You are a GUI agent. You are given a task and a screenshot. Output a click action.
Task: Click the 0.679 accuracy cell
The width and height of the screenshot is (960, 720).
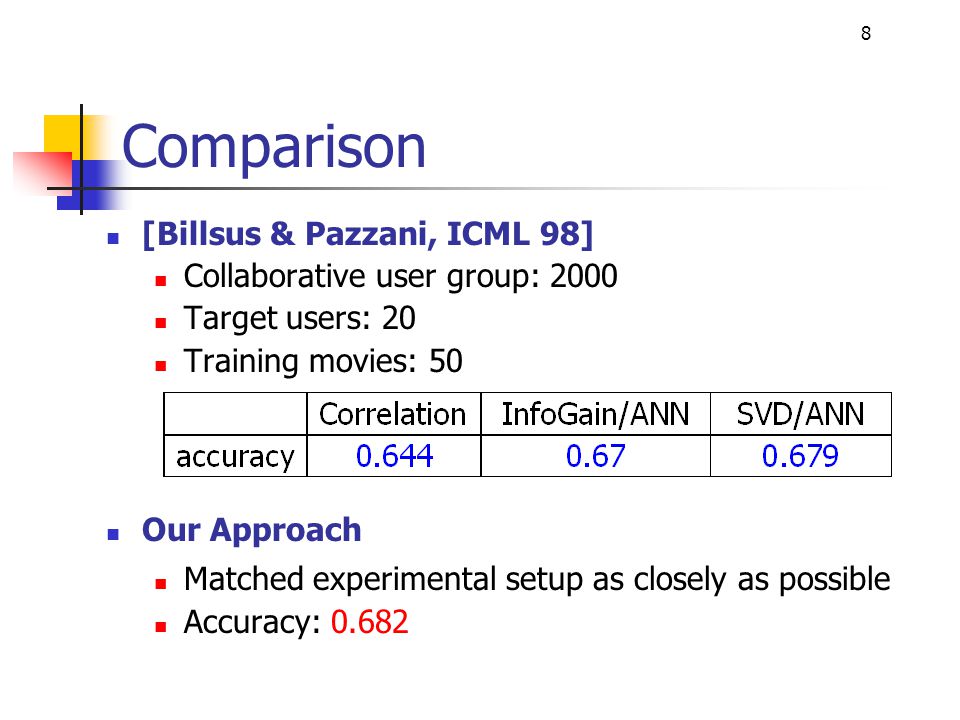tap(801, 456)
